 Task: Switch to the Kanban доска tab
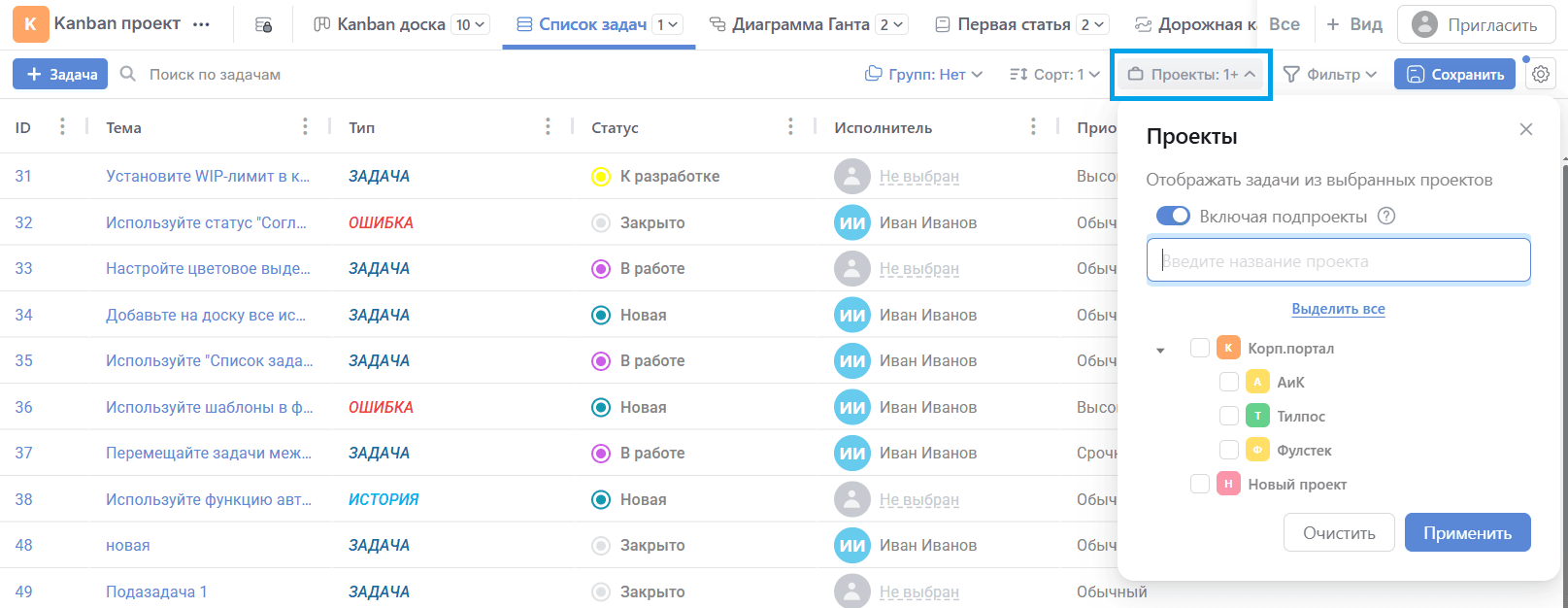coord(390,24)
